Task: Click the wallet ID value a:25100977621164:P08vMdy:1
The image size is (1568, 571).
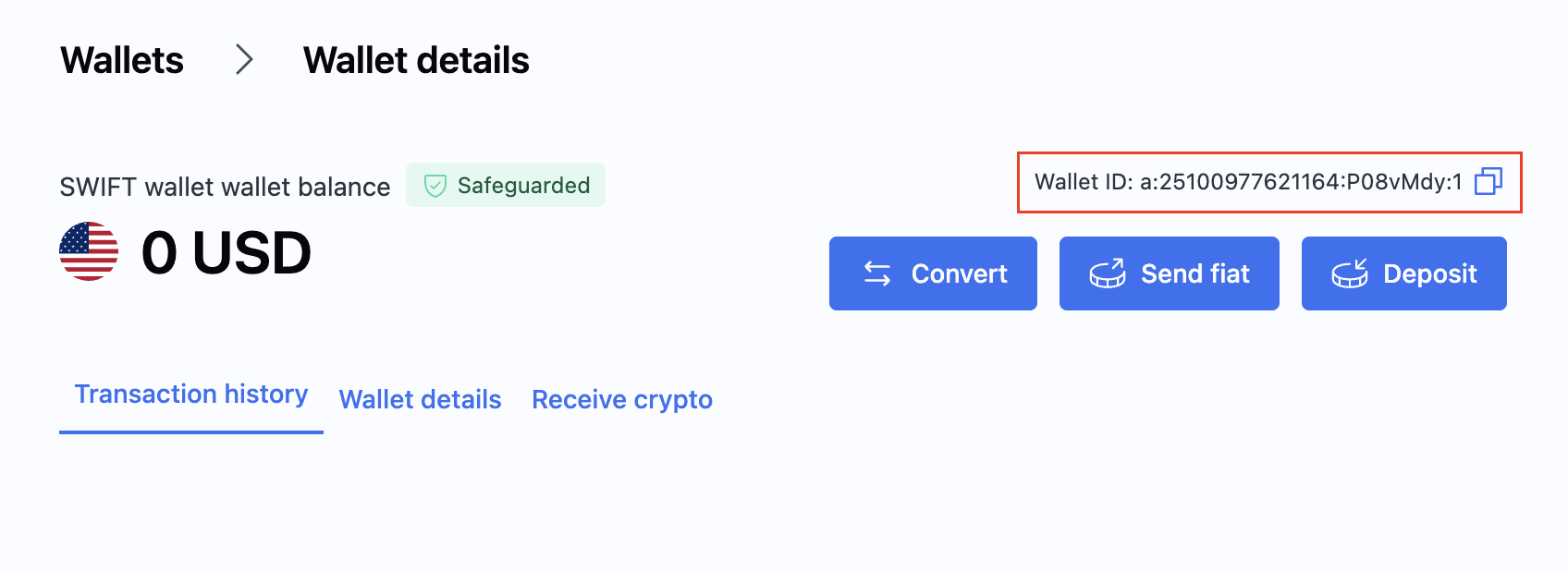Action: click(x=1301, y=182)
